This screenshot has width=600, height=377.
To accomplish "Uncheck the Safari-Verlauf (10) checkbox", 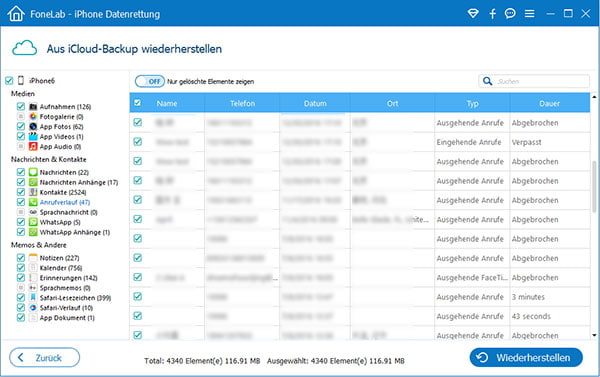I will coord(21,307).
